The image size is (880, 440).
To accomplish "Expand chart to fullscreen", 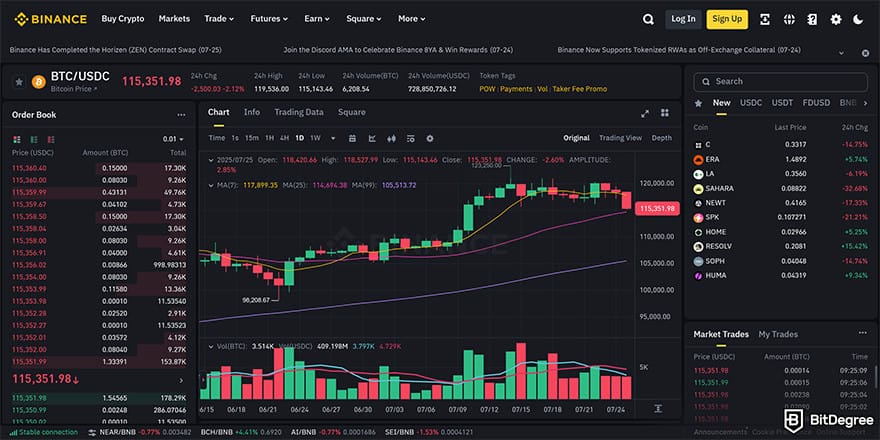I will click(x=645, y=113).
